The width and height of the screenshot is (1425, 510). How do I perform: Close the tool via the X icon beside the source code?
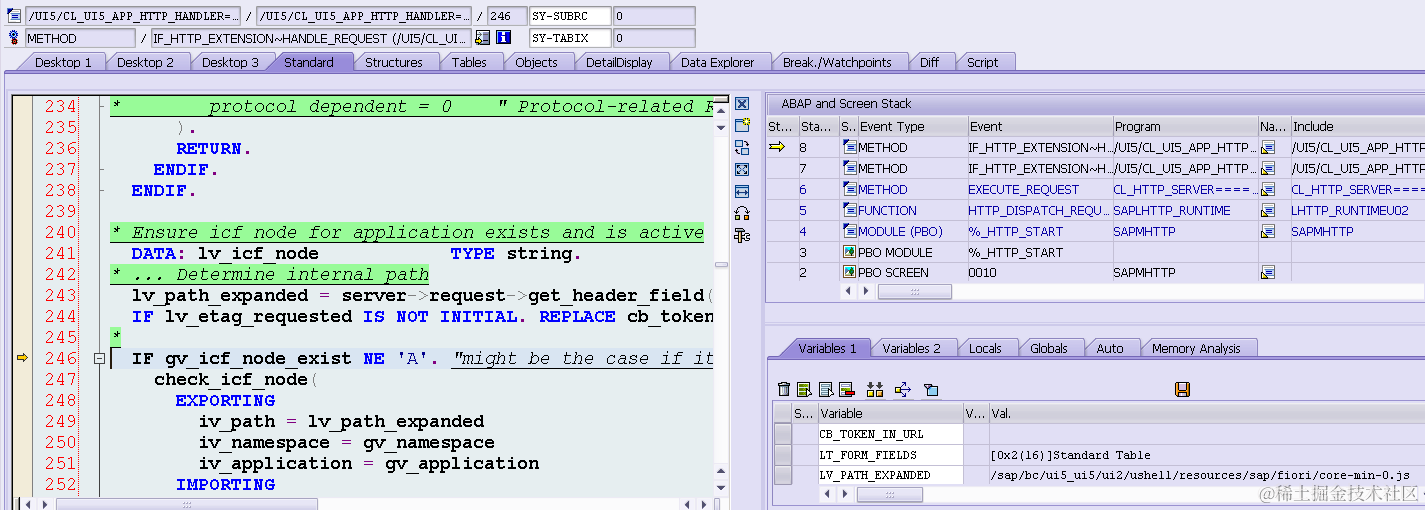click(742, 104)
